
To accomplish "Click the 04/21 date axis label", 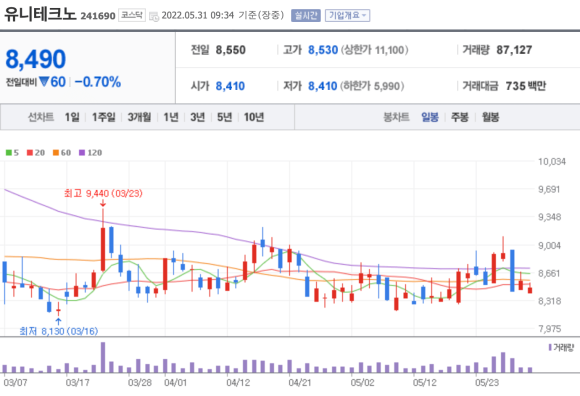I will pos(300,382).
